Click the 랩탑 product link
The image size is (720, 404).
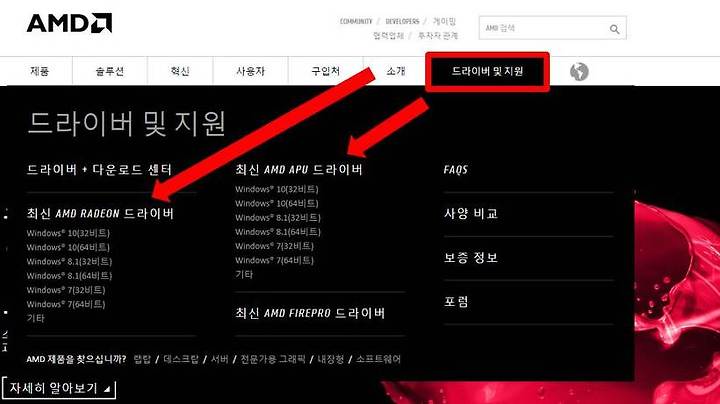[142, 359]
